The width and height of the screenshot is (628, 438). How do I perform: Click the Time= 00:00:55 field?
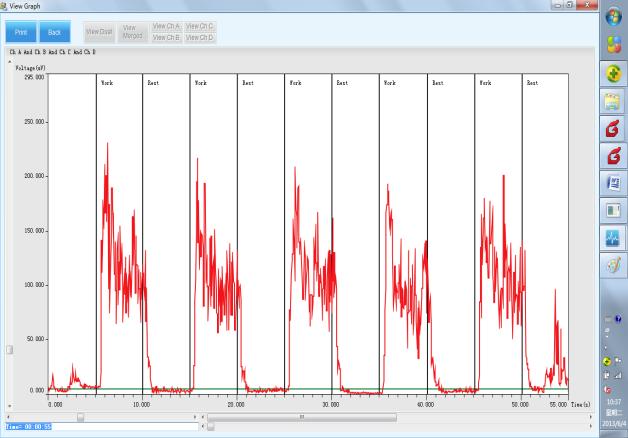pyautogui.click(x=102, y=427)
